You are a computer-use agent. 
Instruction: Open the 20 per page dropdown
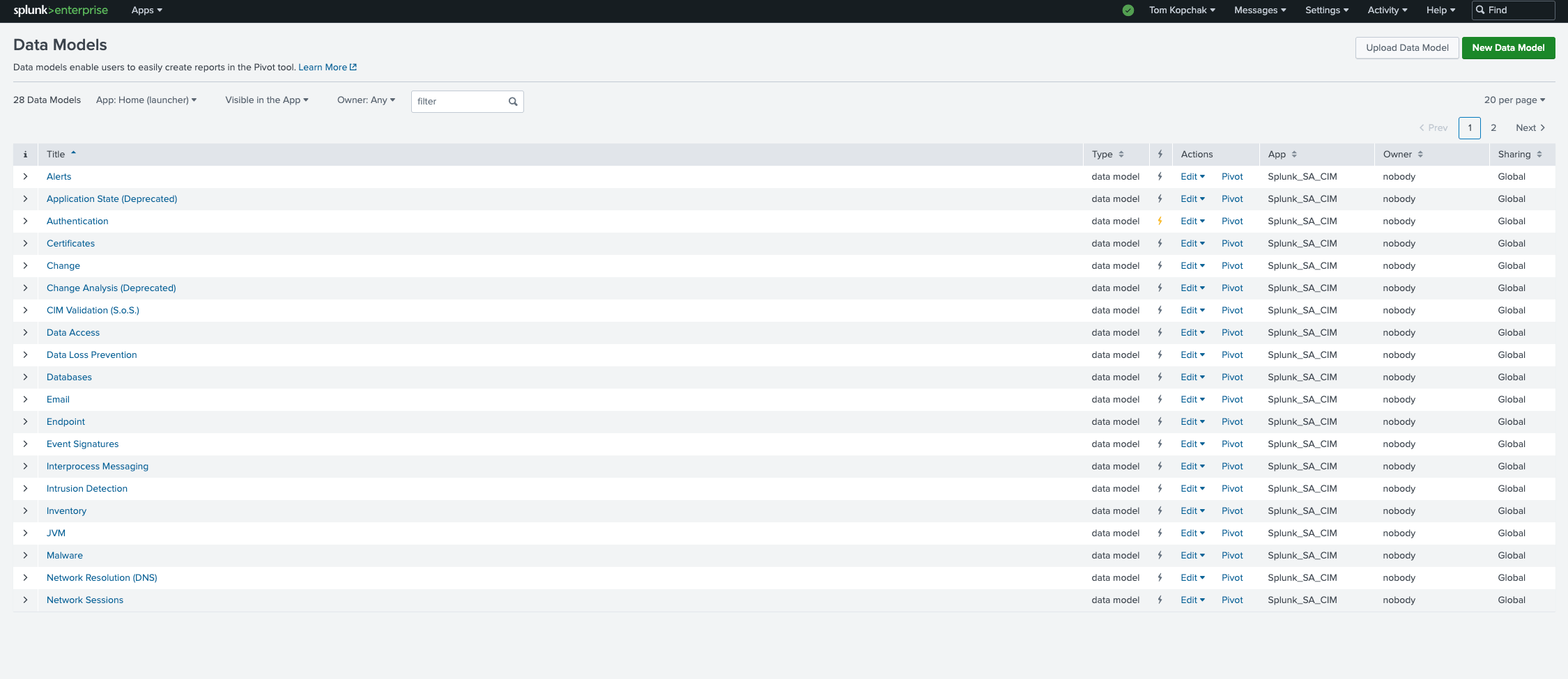1514,100
